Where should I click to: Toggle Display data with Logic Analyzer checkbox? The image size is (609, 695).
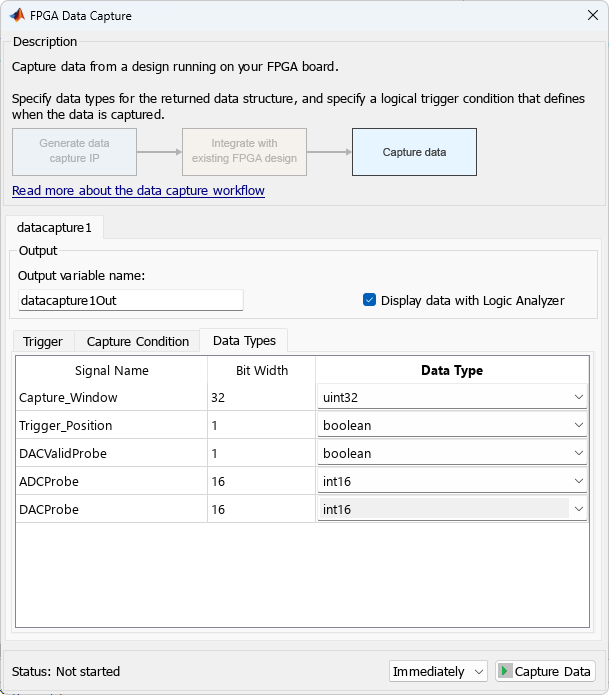(x=369, y=300)
